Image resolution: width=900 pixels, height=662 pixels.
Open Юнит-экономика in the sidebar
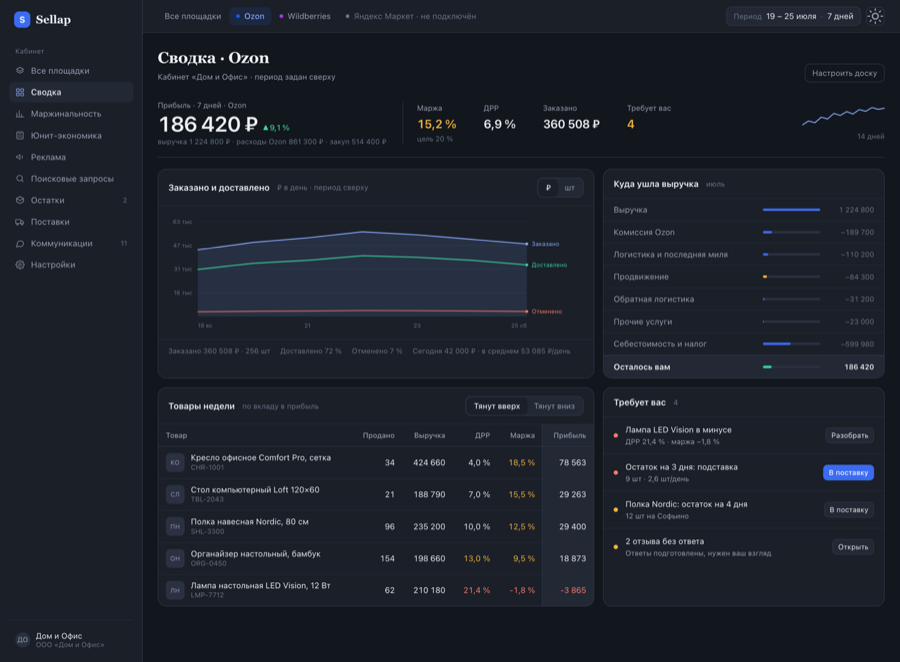tap(71, 136)
